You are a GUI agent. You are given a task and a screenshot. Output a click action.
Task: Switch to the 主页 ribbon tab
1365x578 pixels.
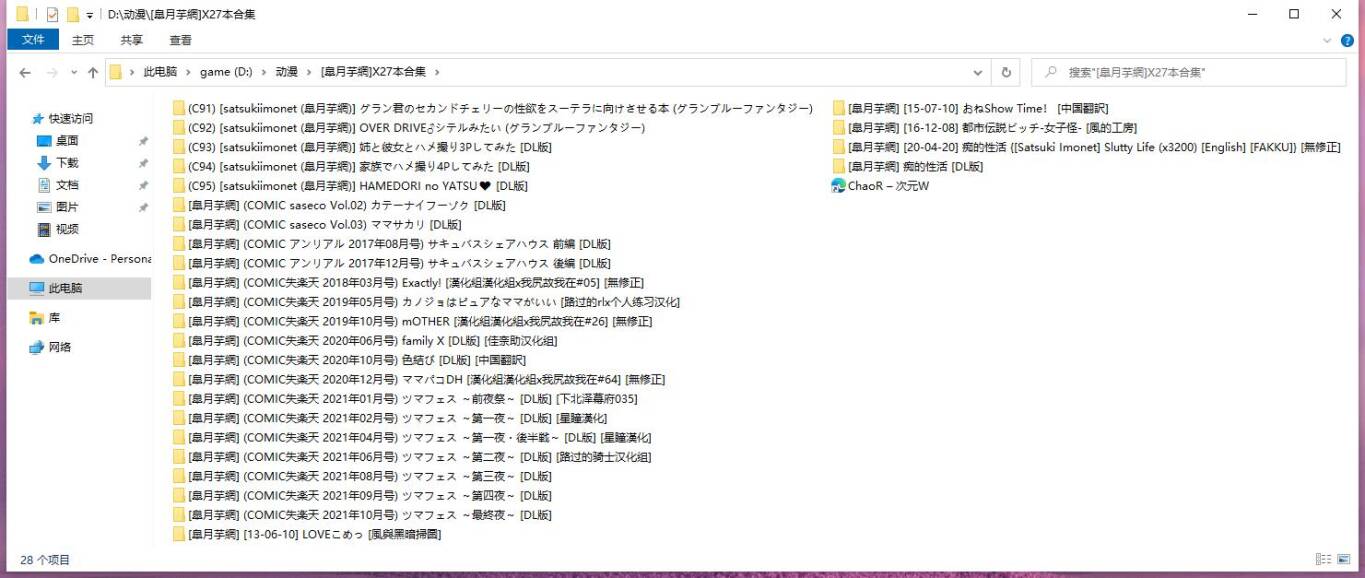pos(83,40)
